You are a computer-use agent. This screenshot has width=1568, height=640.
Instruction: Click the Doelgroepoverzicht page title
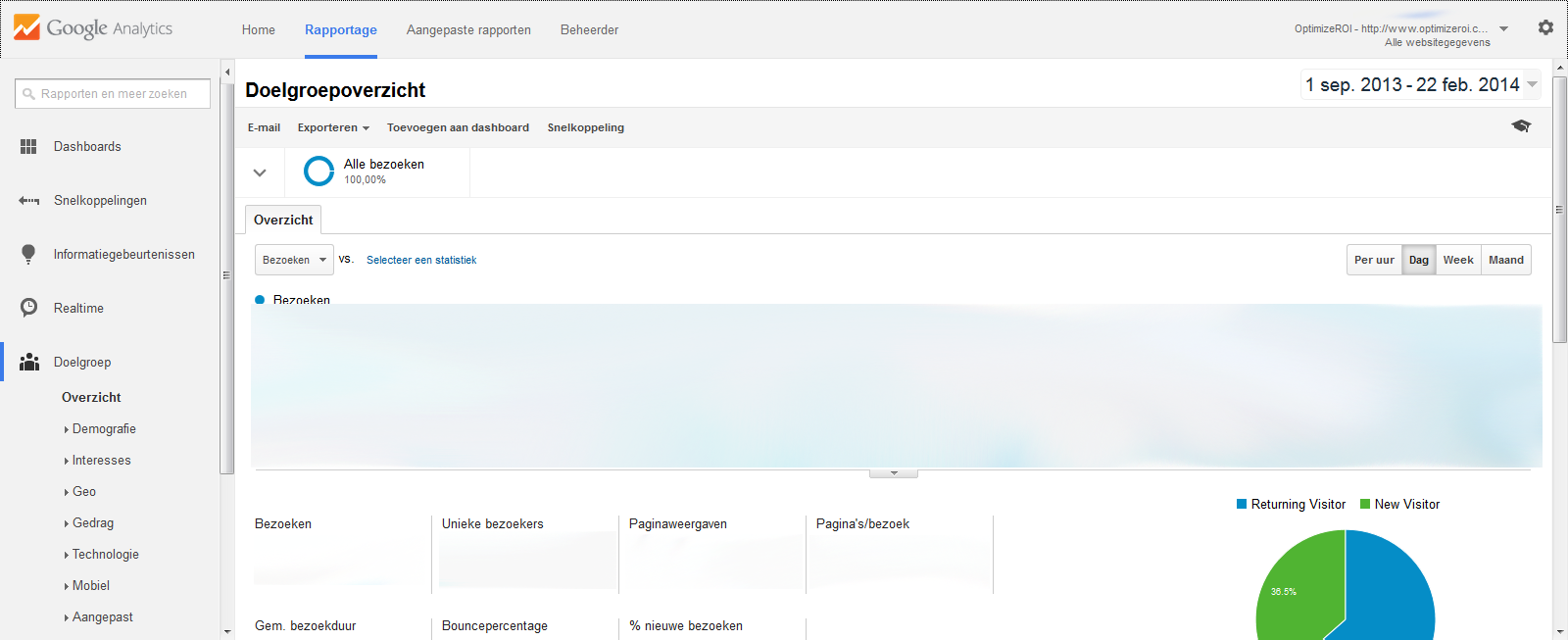pyautogui.click(x=335, y=90)
